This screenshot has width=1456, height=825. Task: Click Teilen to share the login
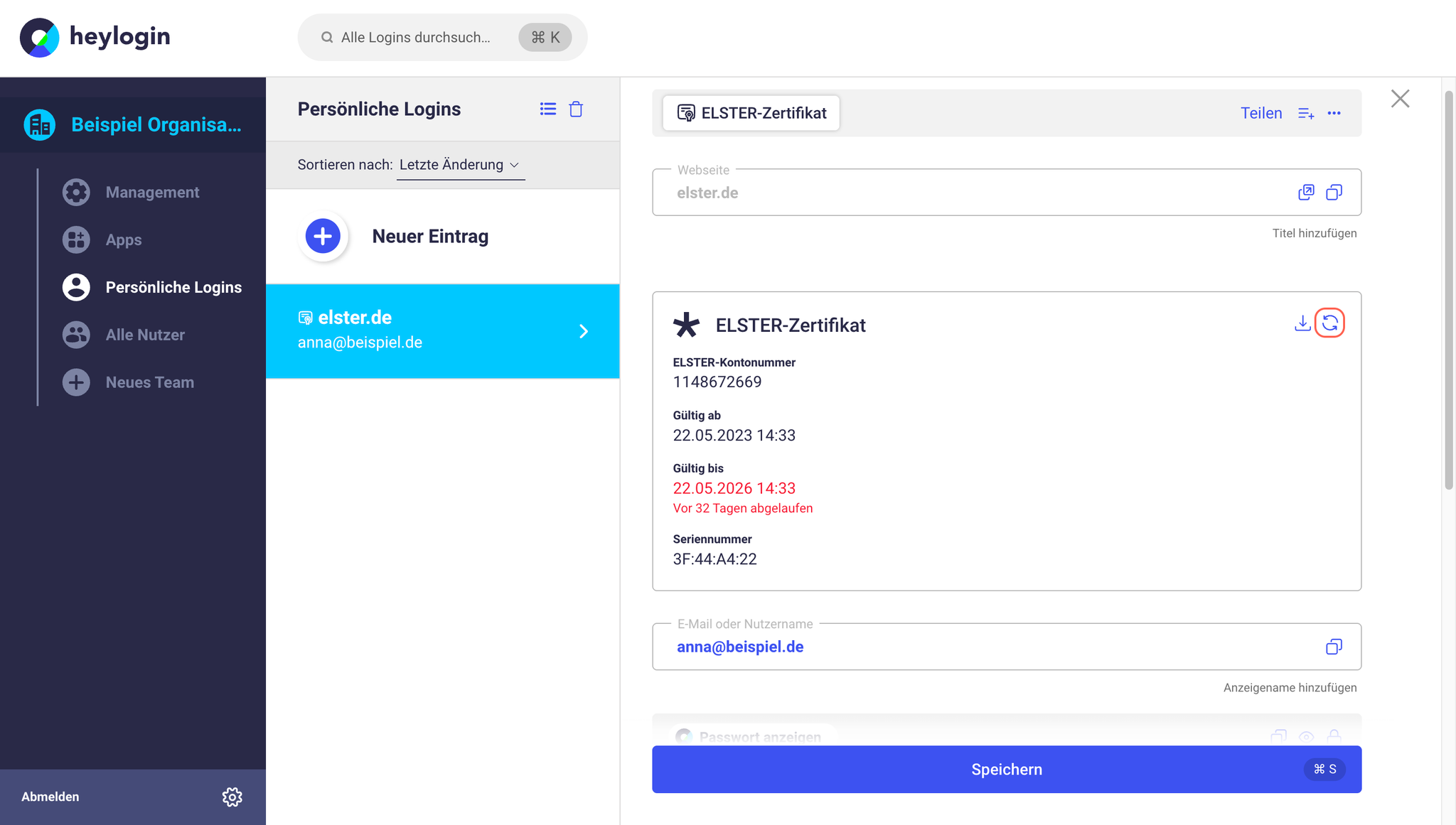pyautogui.click(x=1261, y=113)
